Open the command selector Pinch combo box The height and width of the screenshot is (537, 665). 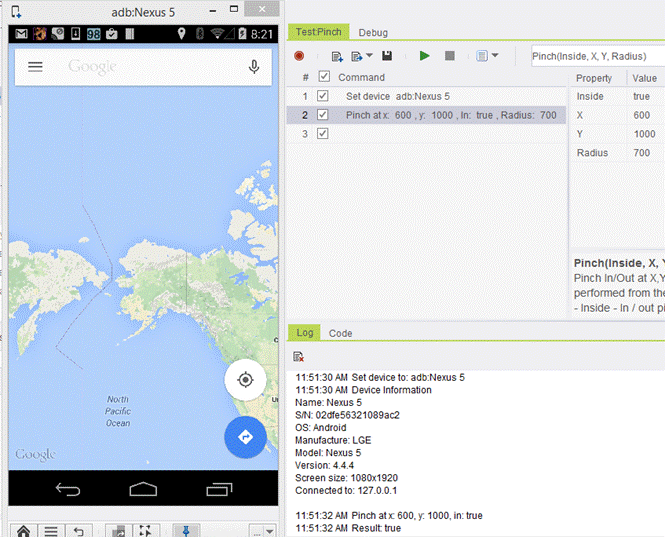tap(597, 57)
